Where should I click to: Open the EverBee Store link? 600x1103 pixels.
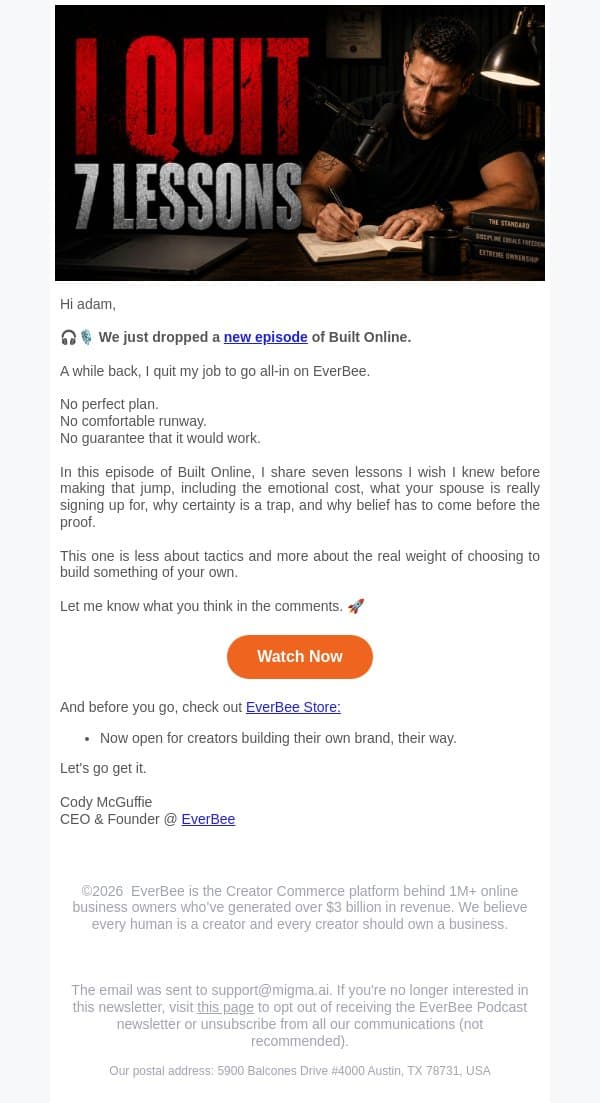coord(293,707)
